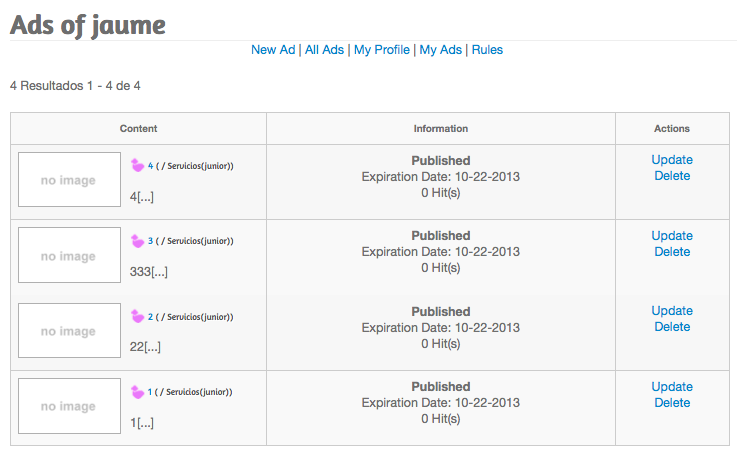Open the New Ad page

(x=273, y=50)
